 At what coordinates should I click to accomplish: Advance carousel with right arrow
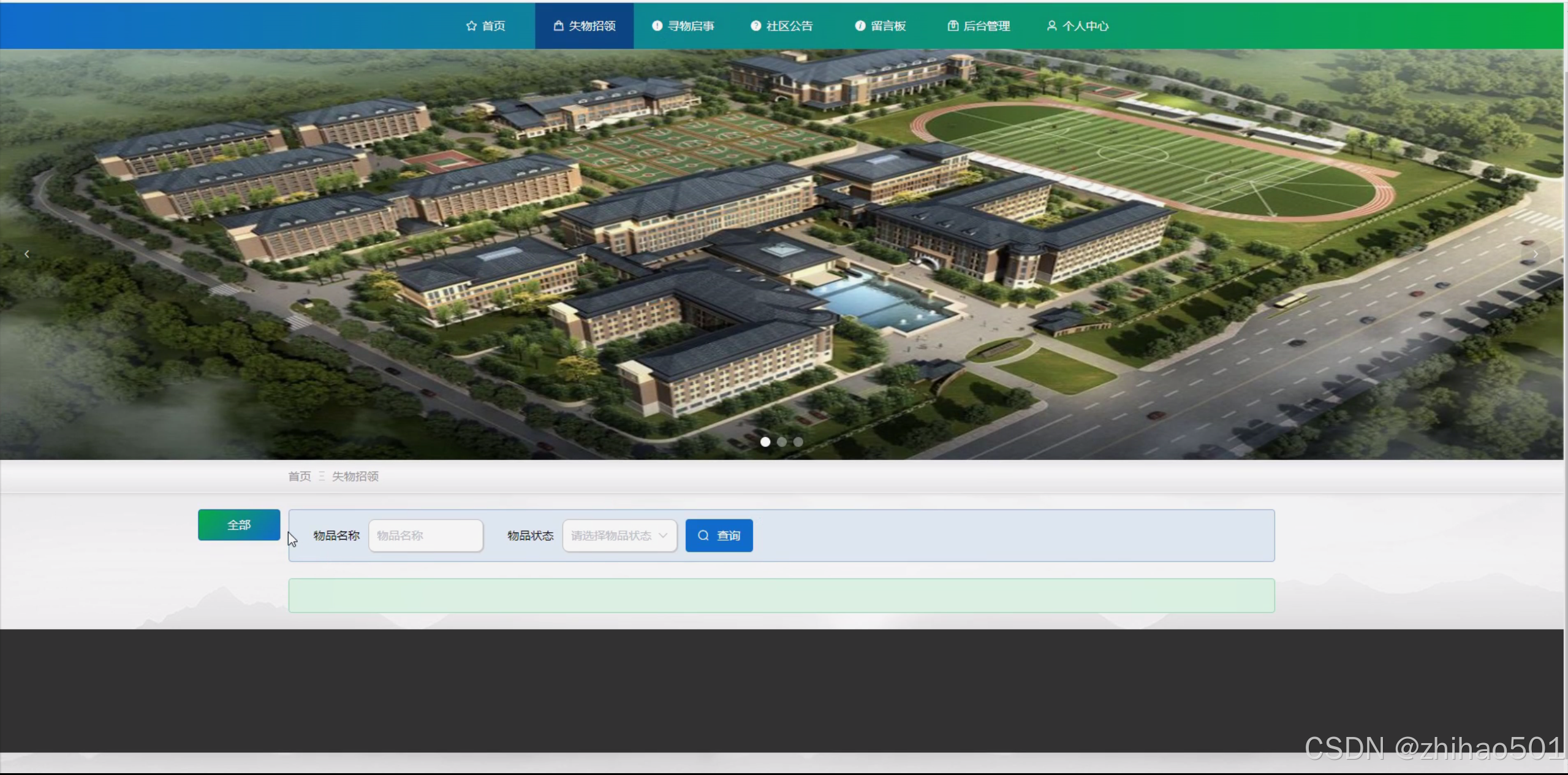[x=1535, y=254]
